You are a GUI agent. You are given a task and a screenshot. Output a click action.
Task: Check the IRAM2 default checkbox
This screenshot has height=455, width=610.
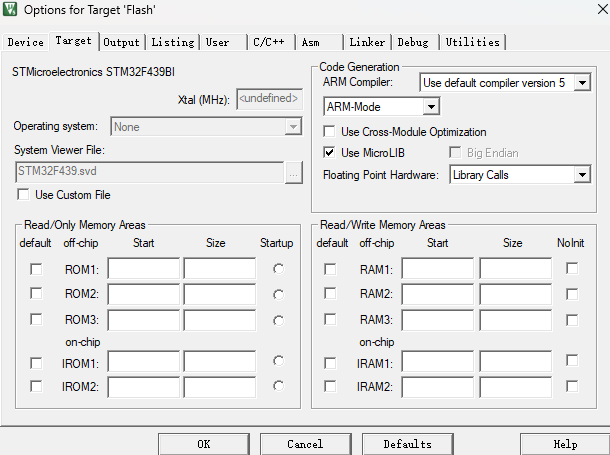[330, 387]
